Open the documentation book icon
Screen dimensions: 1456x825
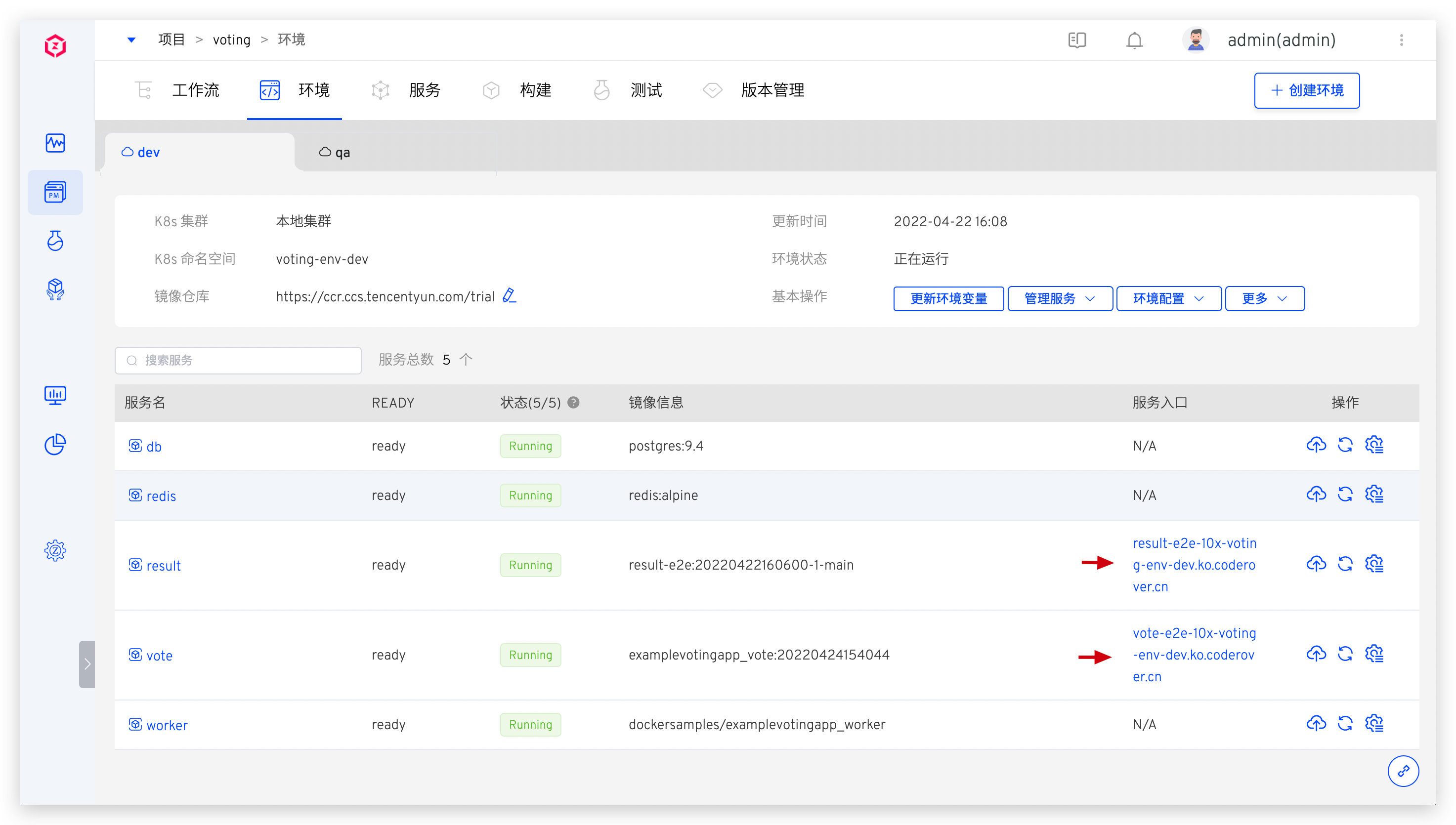tap(1076, 40)
